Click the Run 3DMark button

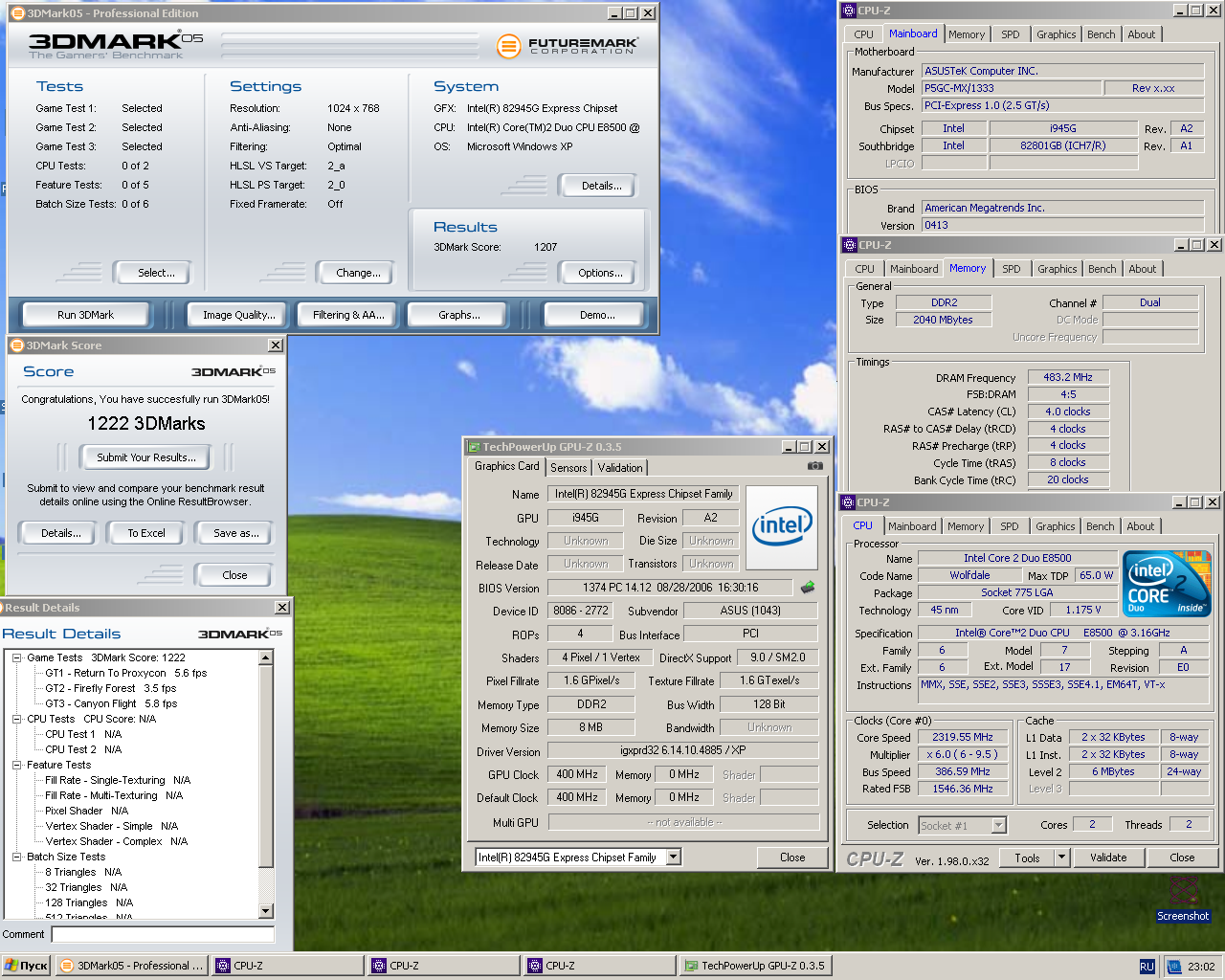click(x=85, y=315)
